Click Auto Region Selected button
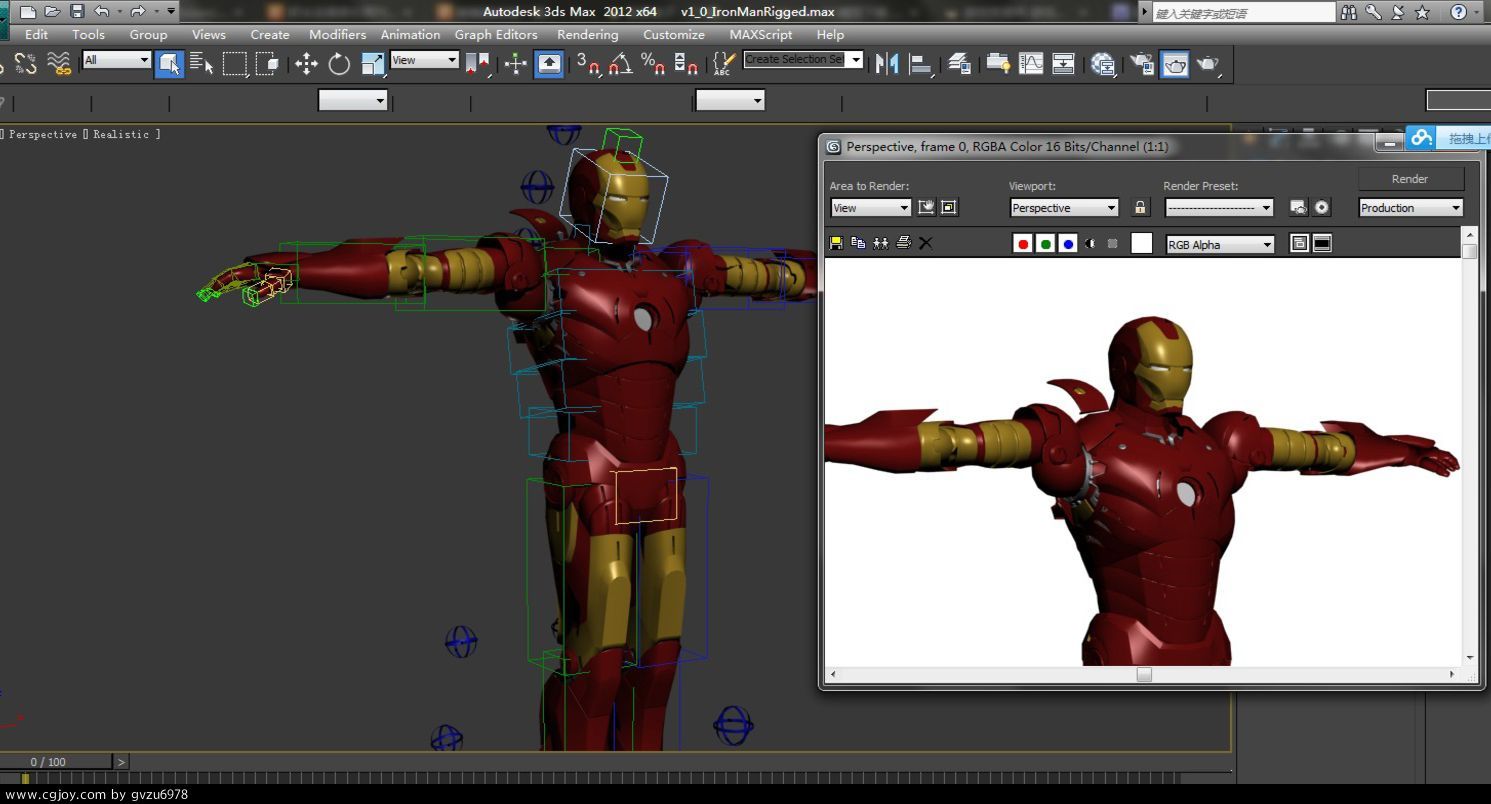1491x804 pixels. (x=949, y=207)
